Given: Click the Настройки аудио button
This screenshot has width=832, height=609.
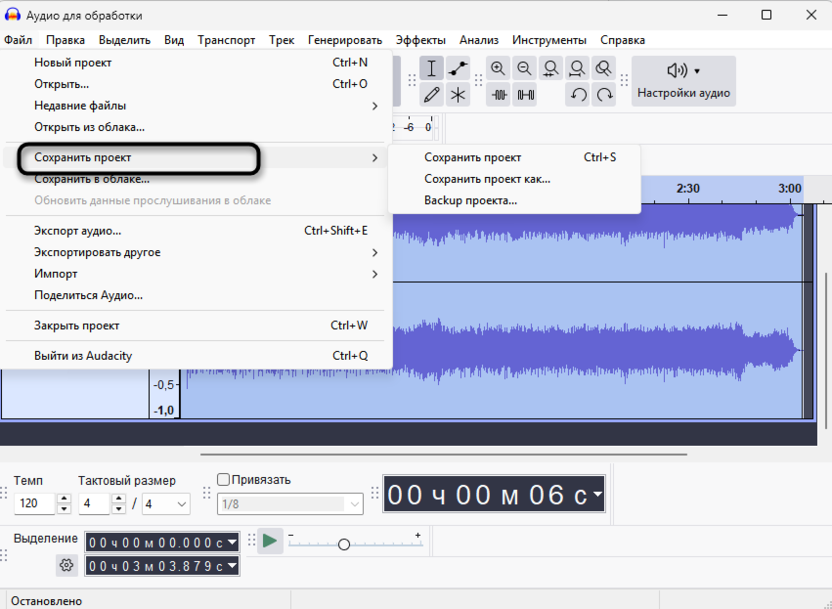Looking at the screenshot, I should [683, 81].
